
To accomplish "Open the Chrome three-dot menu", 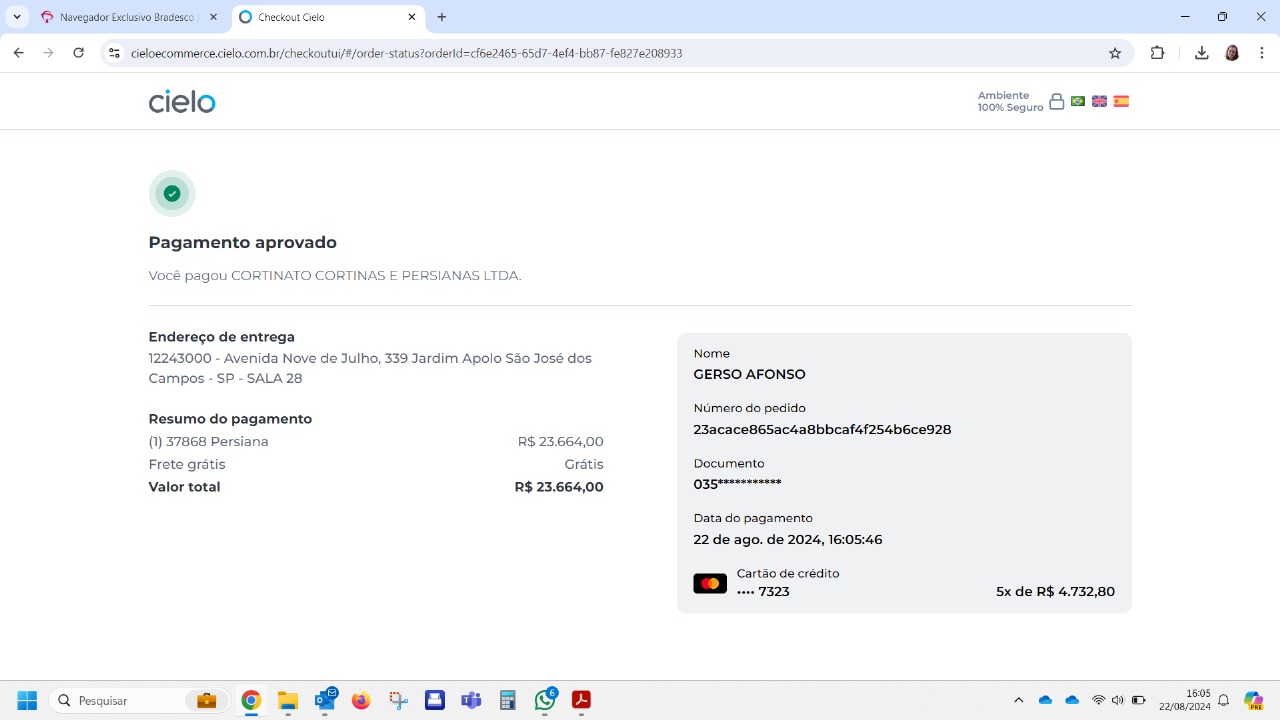I will (x=1262, y=53).
